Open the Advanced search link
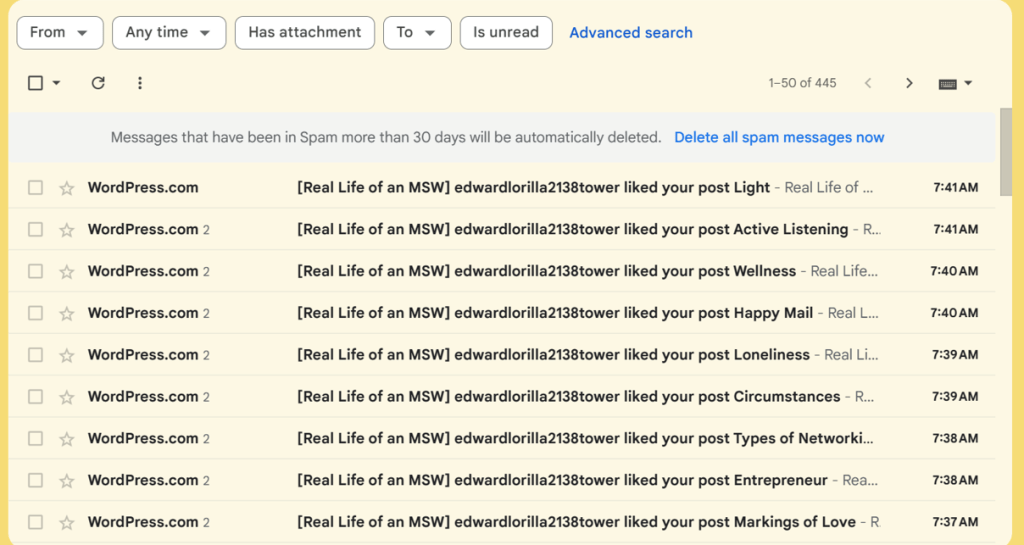 tap(631, 32)
